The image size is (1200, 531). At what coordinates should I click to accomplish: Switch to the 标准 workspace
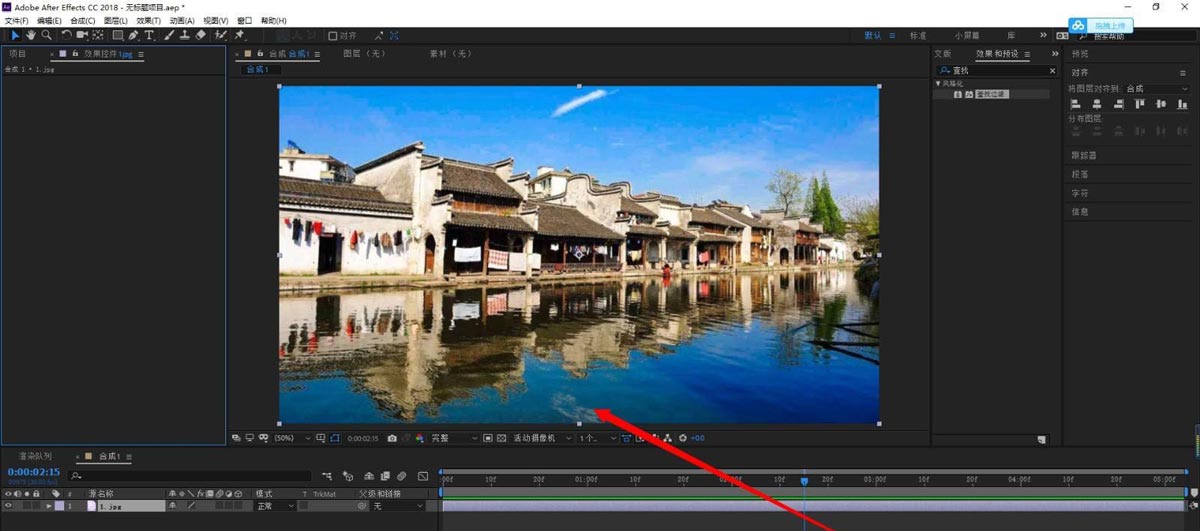(x=917, y=36)
